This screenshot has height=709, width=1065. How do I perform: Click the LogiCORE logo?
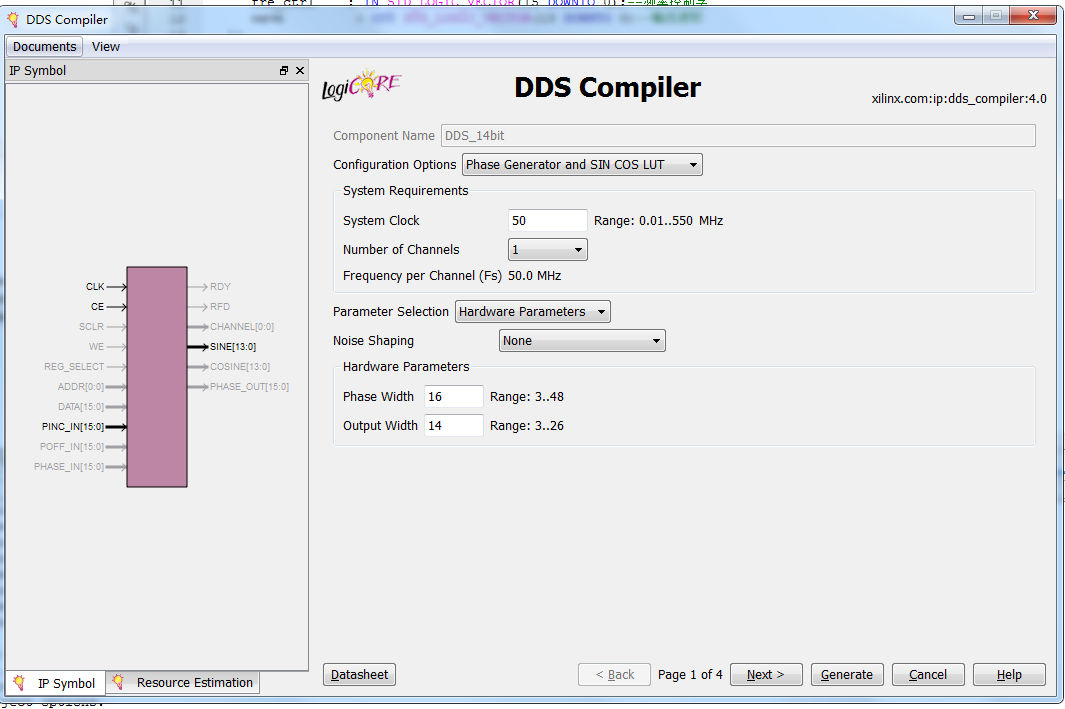pos(361,86)
